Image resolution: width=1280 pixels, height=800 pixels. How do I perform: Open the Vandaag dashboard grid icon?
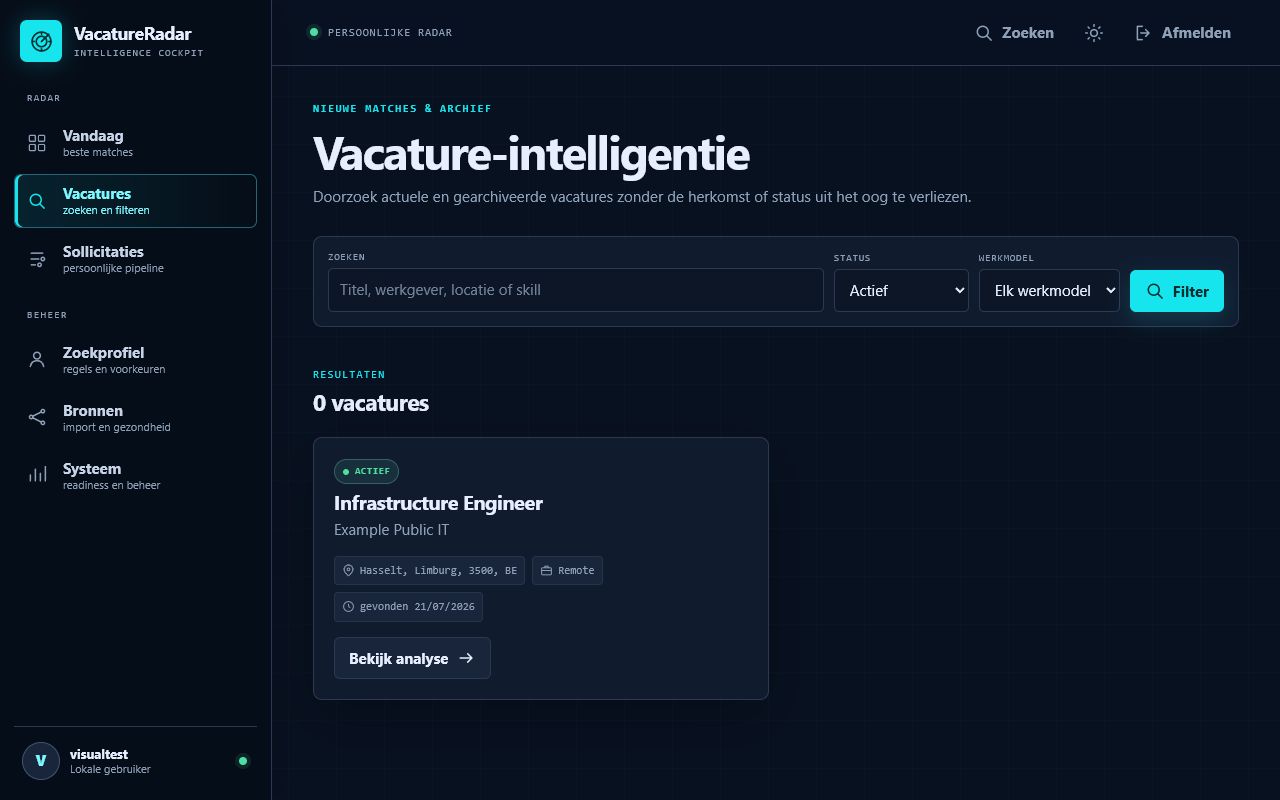point(37,143)
